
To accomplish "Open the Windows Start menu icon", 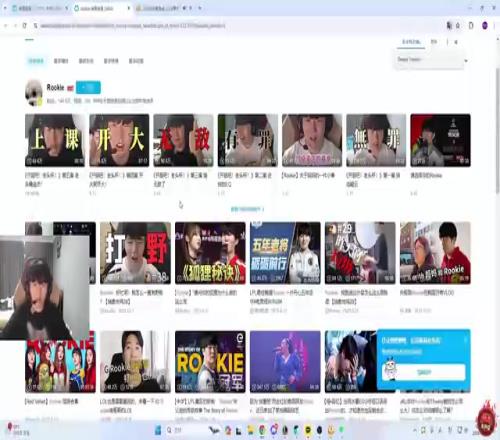I will tap(158, 430).
